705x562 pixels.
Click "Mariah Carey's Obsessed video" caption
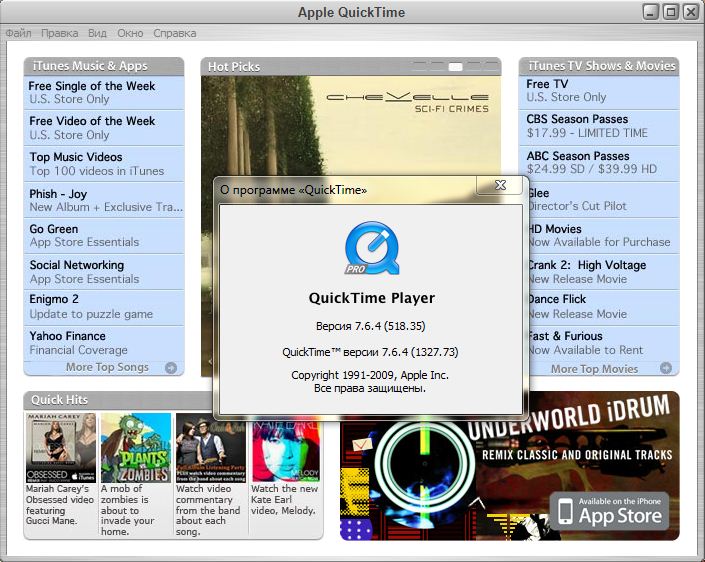(x=60, y=504)
